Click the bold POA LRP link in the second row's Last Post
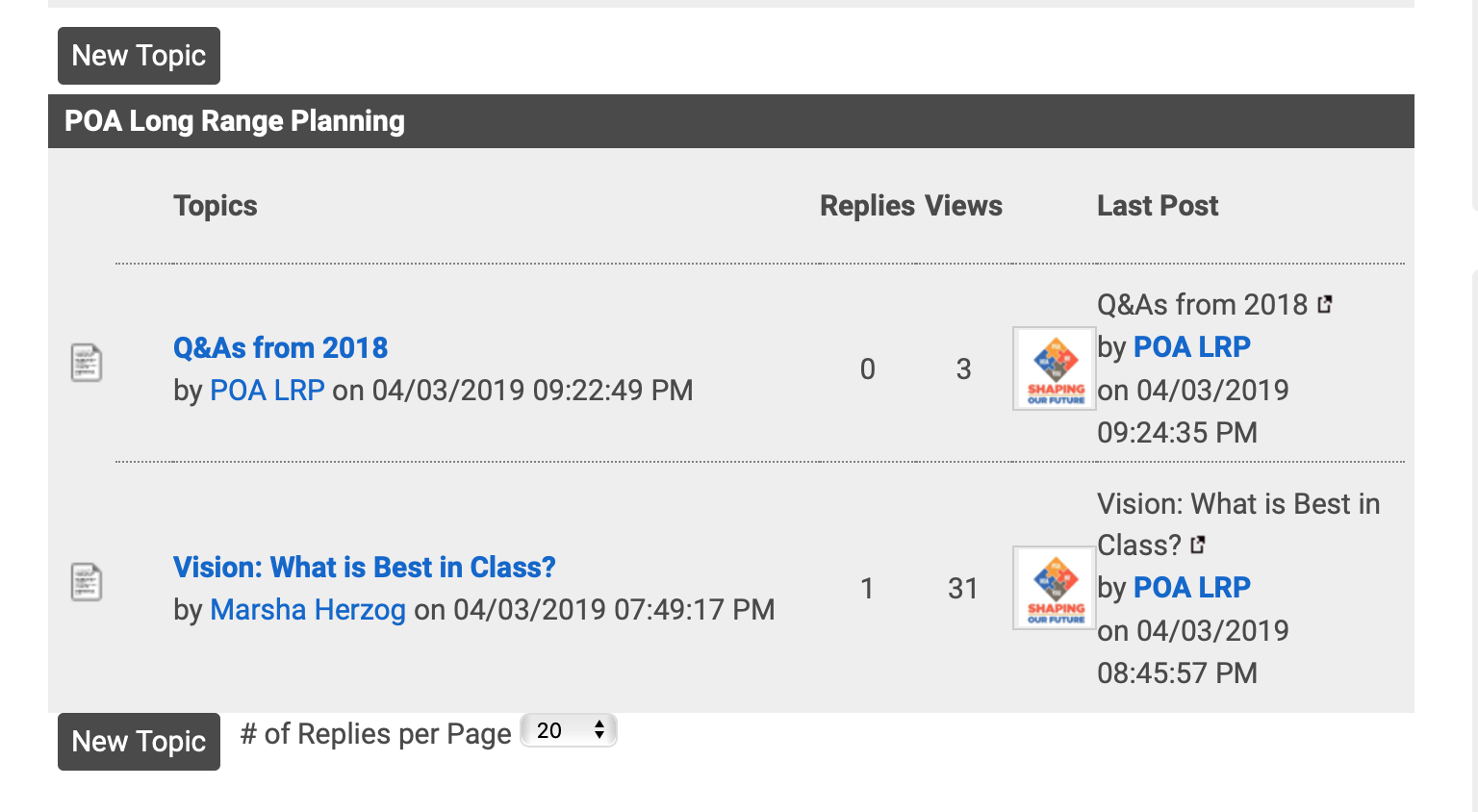 coord(1192,587)
